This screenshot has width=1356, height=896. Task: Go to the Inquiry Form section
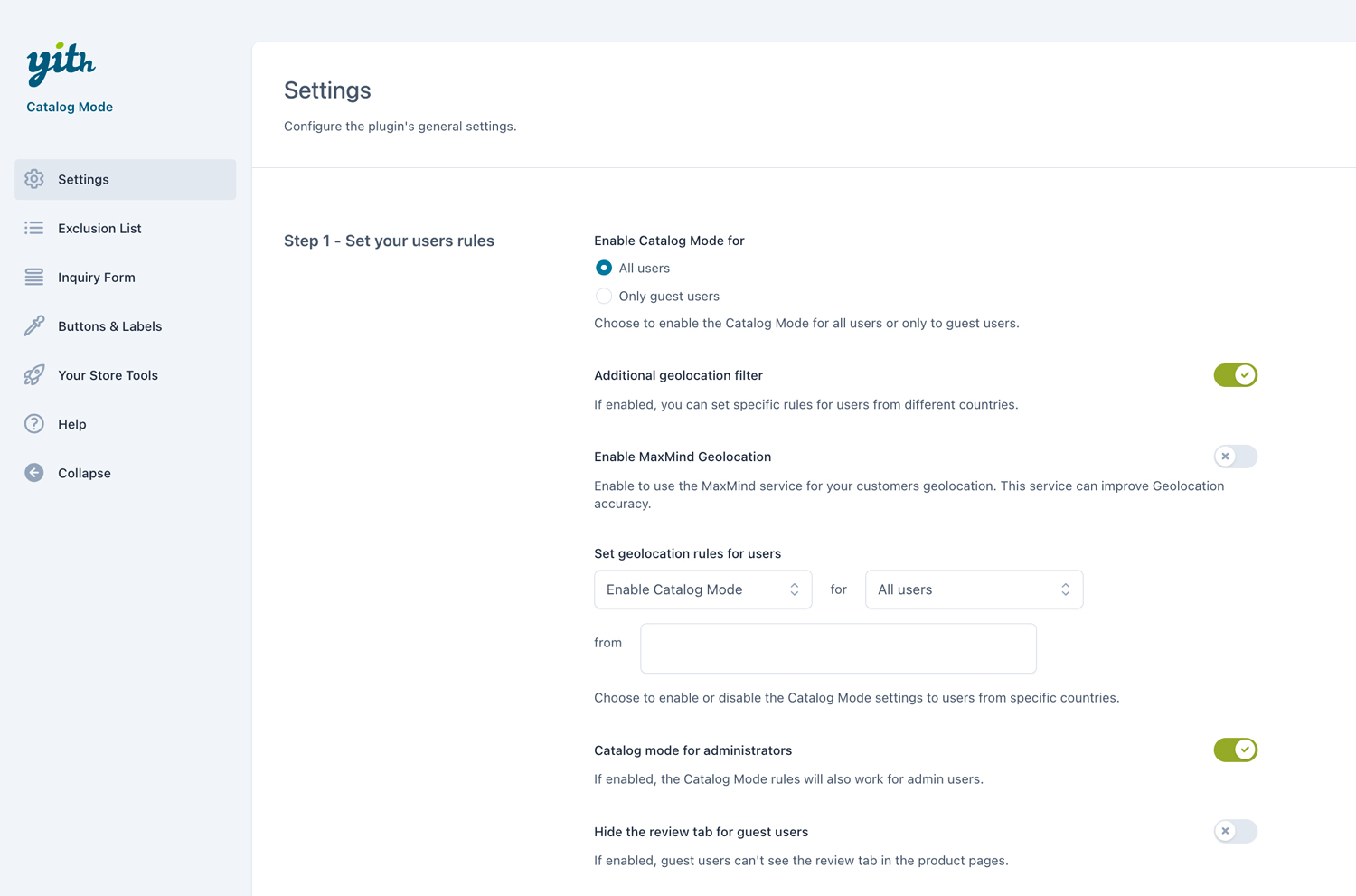click(97, 278)
